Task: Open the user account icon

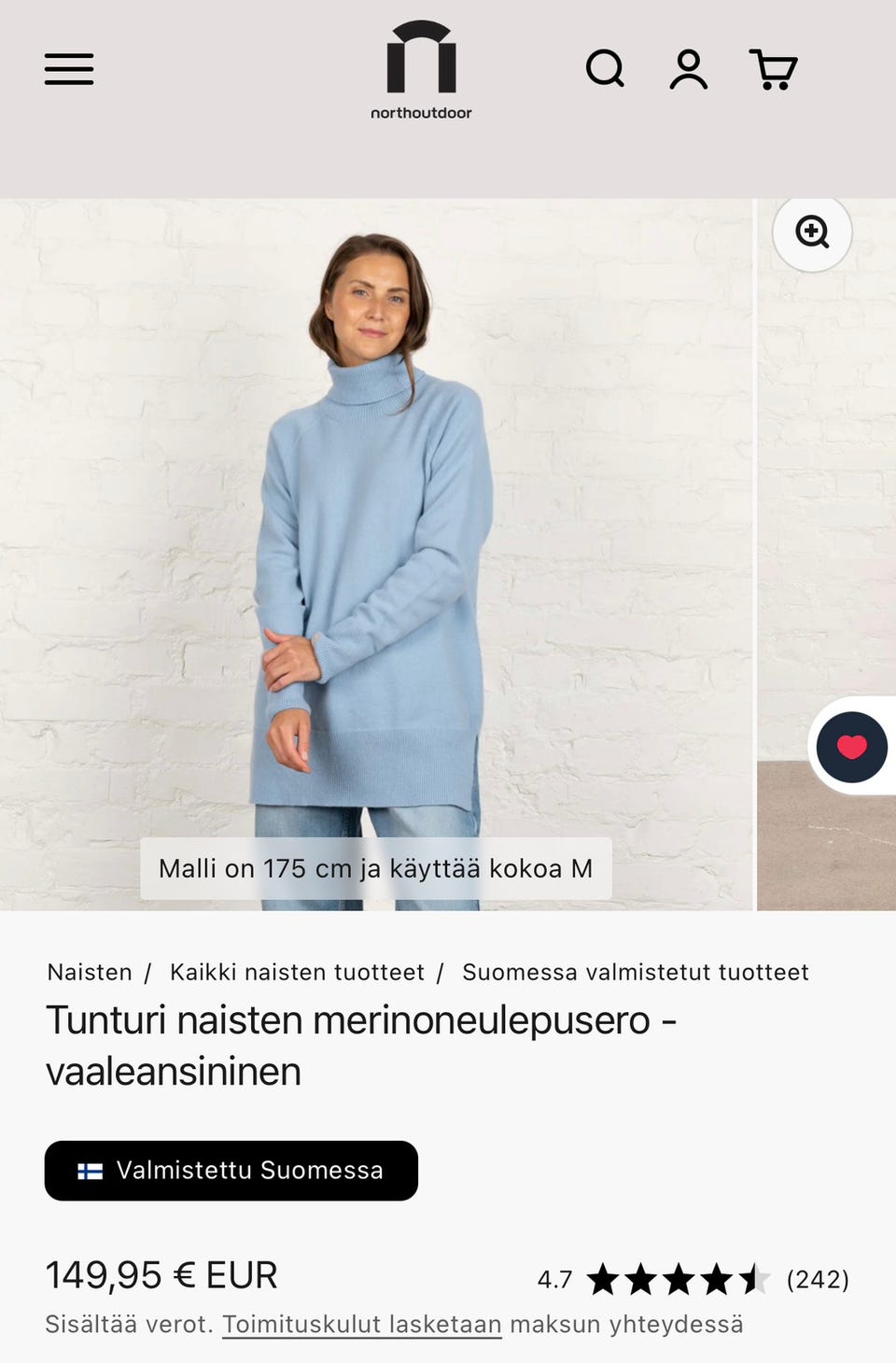Action: [689, 69]
